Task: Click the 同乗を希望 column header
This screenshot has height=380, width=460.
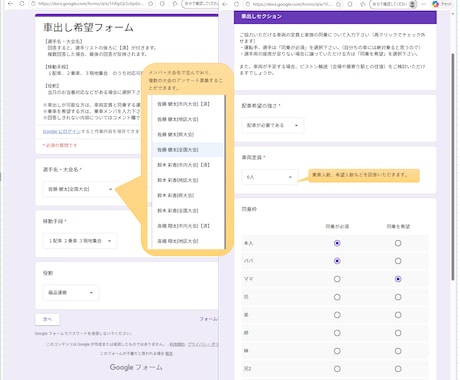Action: [x=398, y=226]
